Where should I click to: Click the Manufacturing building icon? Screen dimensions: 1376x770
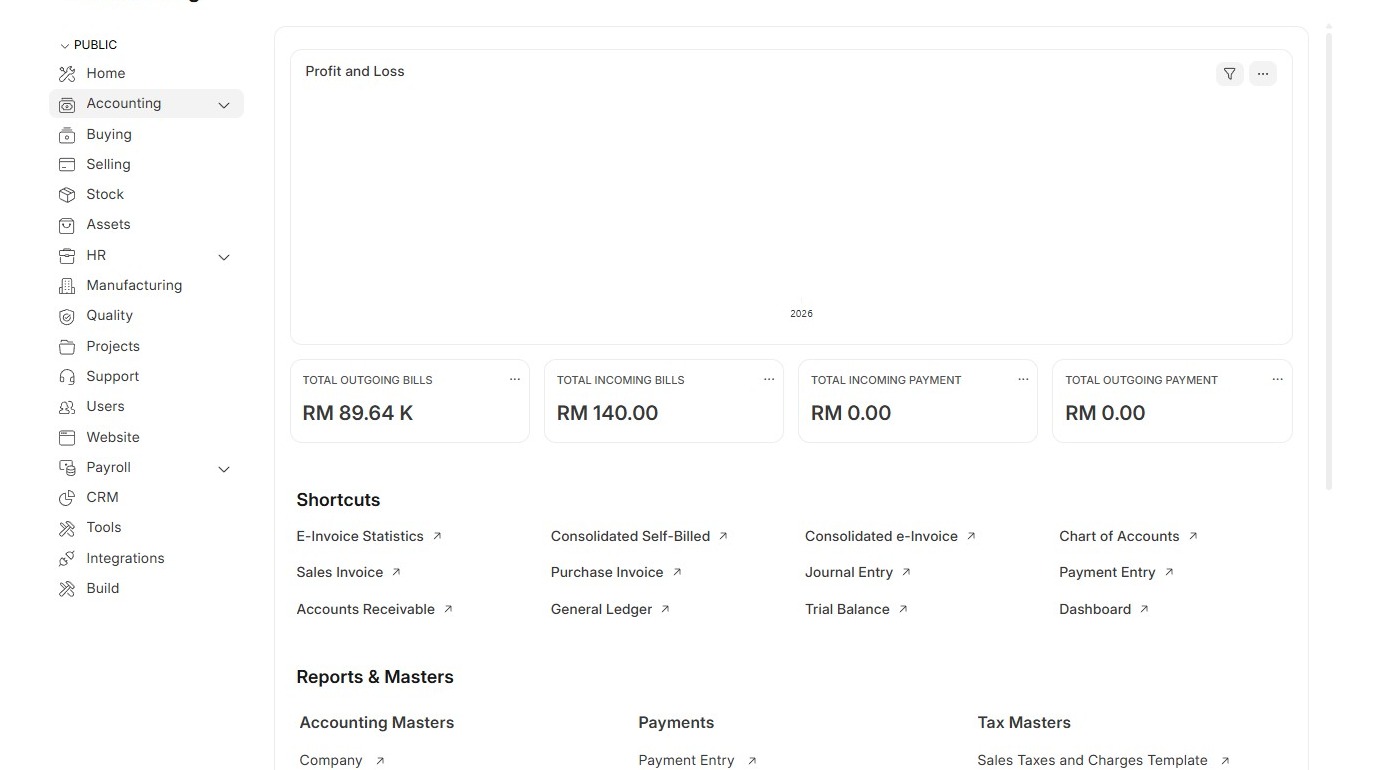(67, 286)
